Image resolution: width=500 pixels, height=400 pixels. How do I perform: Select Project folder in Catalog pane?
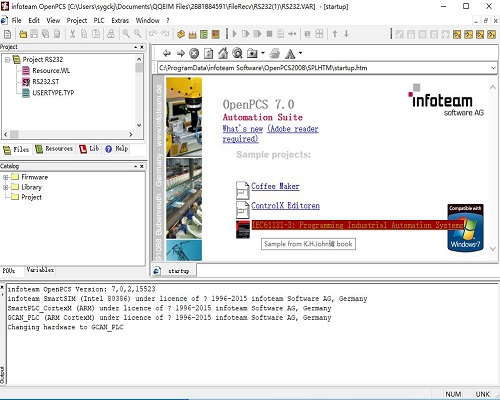click(26, 197)
